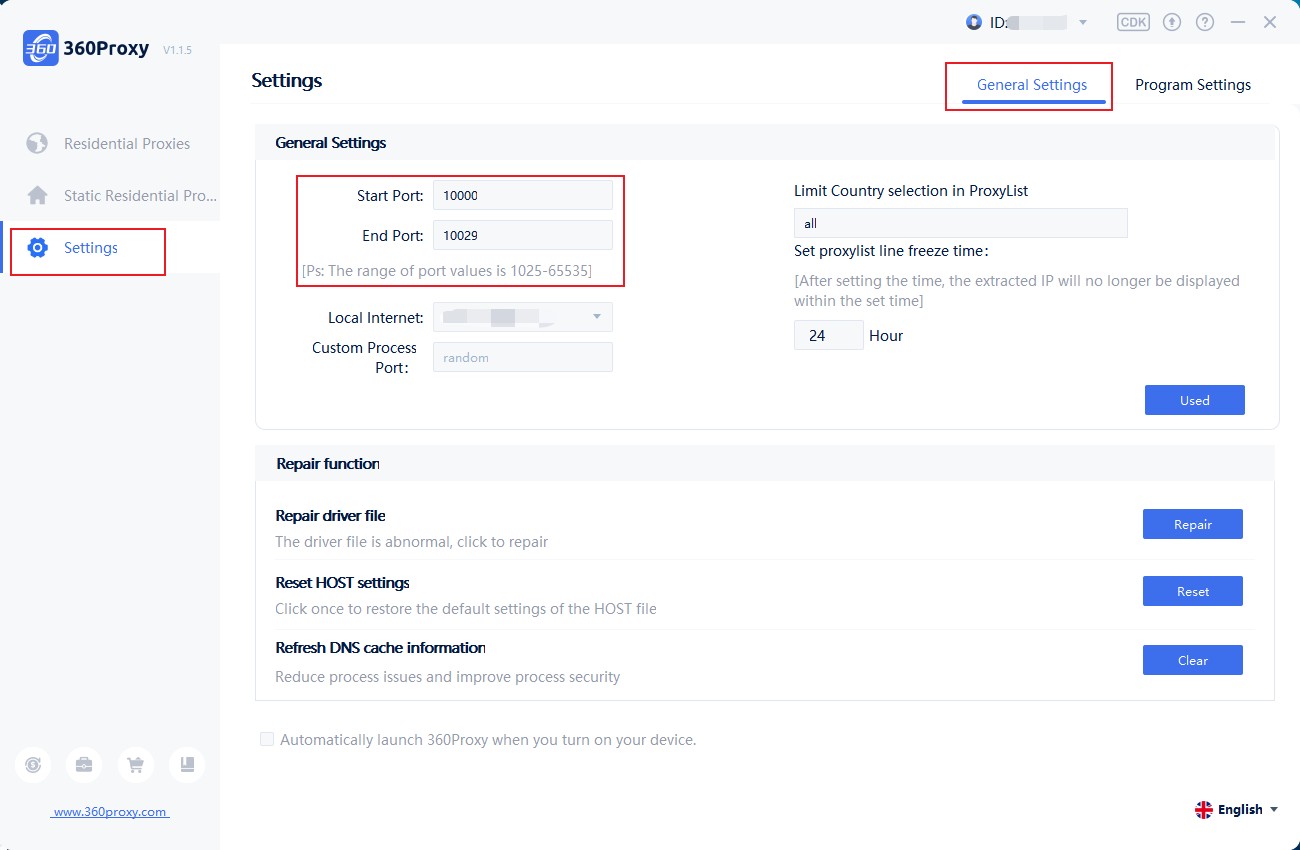Expand the account ID dropdown arrow

coord(1082,22)
